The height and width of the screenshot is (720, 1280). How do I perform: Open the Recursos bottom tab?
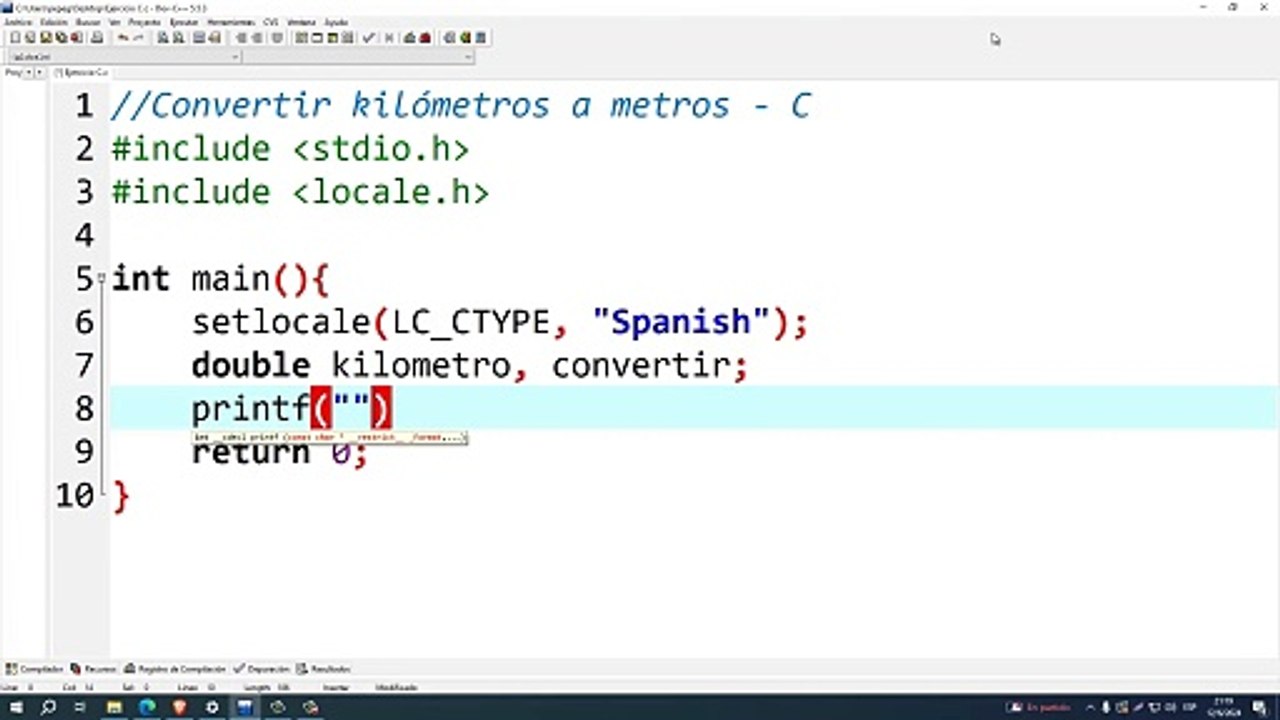[x=94, y=669]
